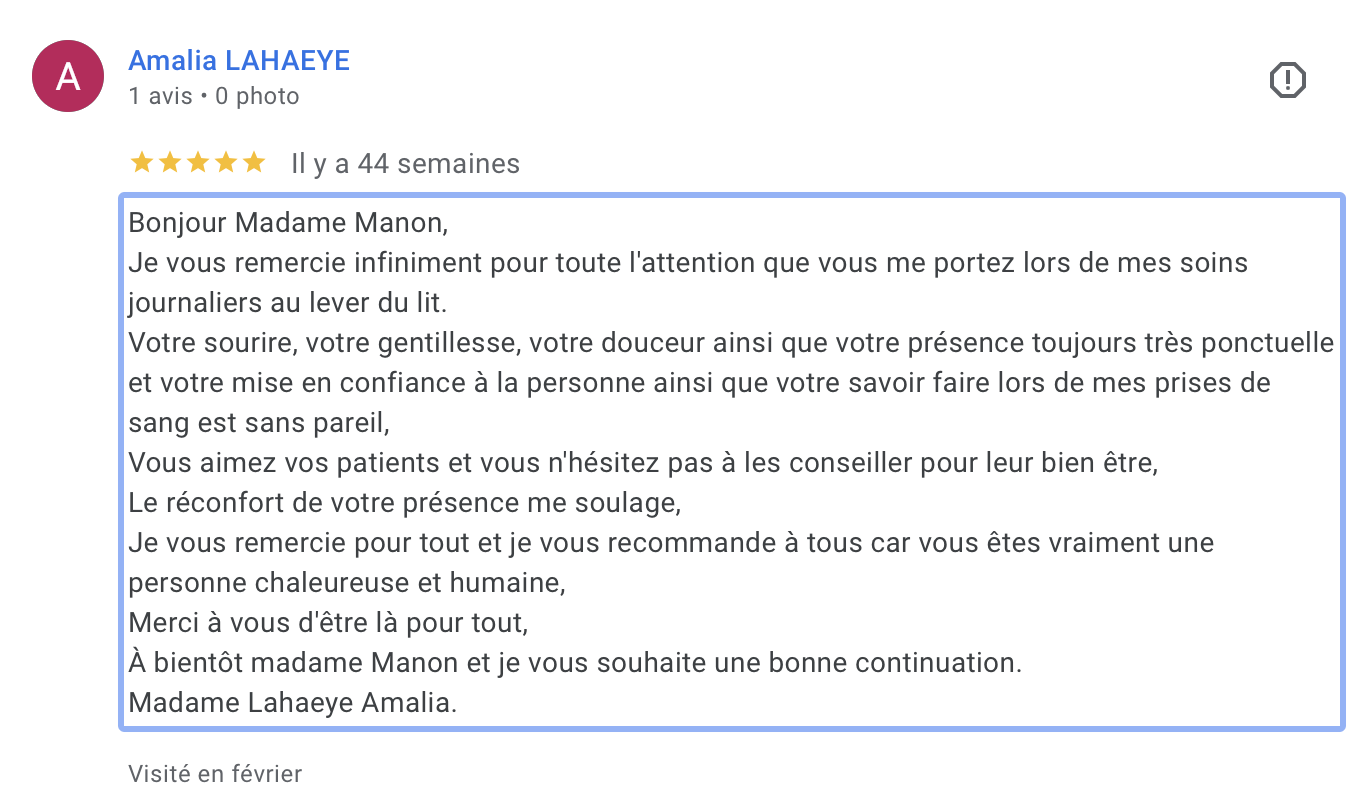Click the line starting "À bientôt madame Manon"
The width and height of the screenshot is (1372, 788).
tap(575, 663)
